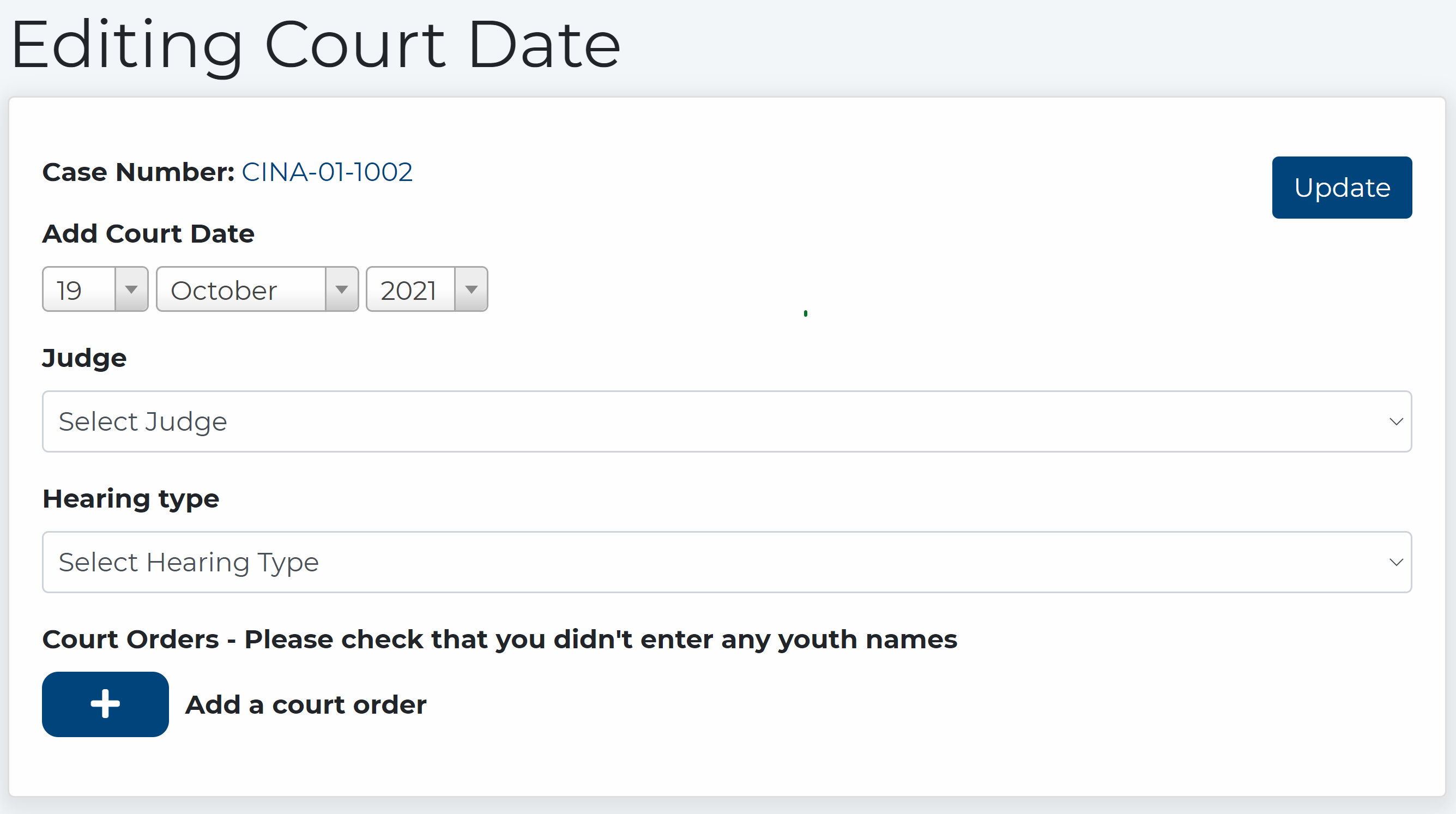The width and height of the screenshot is (1456, 814).
Task: Click the month dropdown arrow
Action: click(x=342, y=289)
